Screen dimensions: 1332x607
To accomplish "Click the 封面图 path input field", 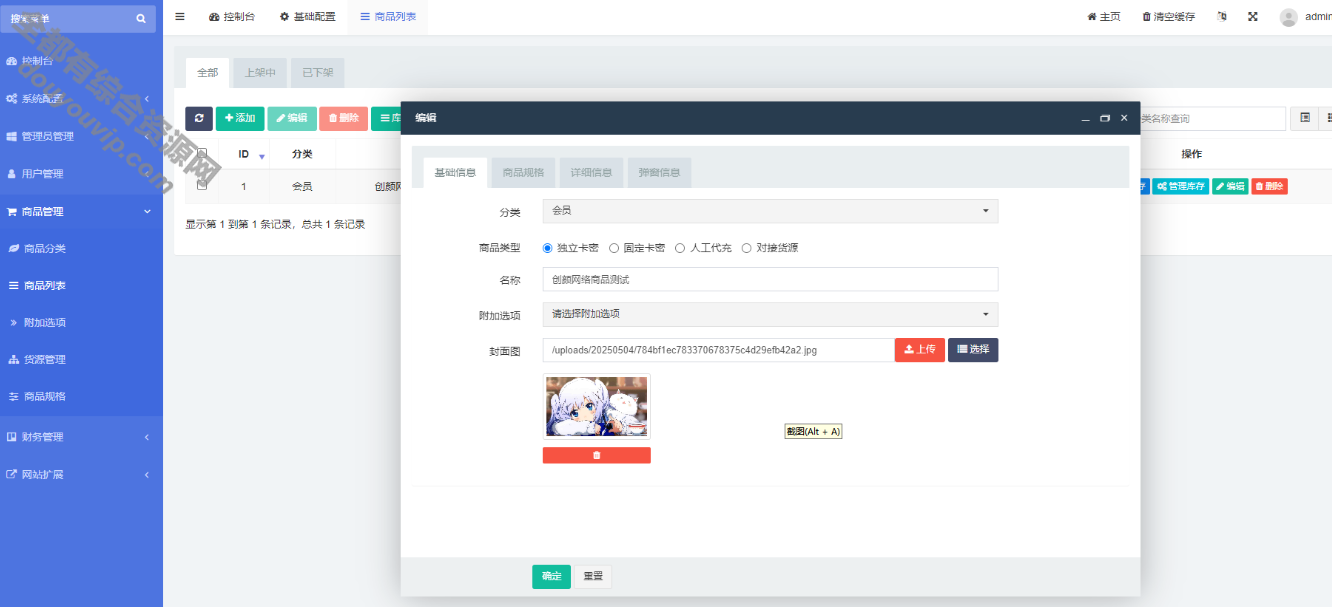I will 718,349.
